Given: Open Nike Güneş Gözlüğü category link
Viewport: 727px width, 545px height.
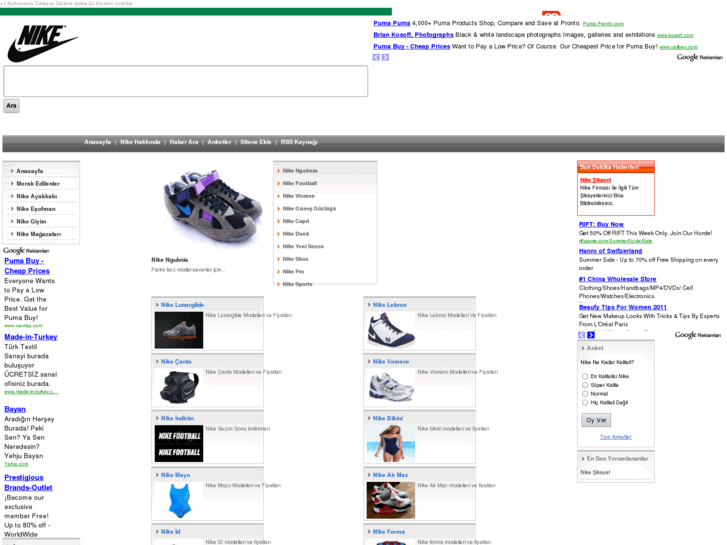Looking at the screenshot, I should 309,208.
